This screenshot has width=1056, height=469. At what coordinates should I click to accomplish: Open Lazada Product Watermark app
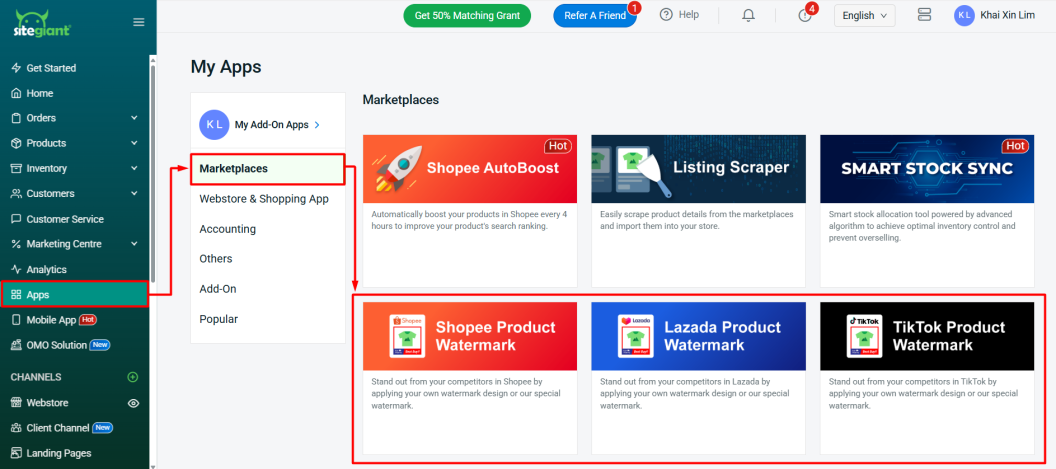click(698, 378)
